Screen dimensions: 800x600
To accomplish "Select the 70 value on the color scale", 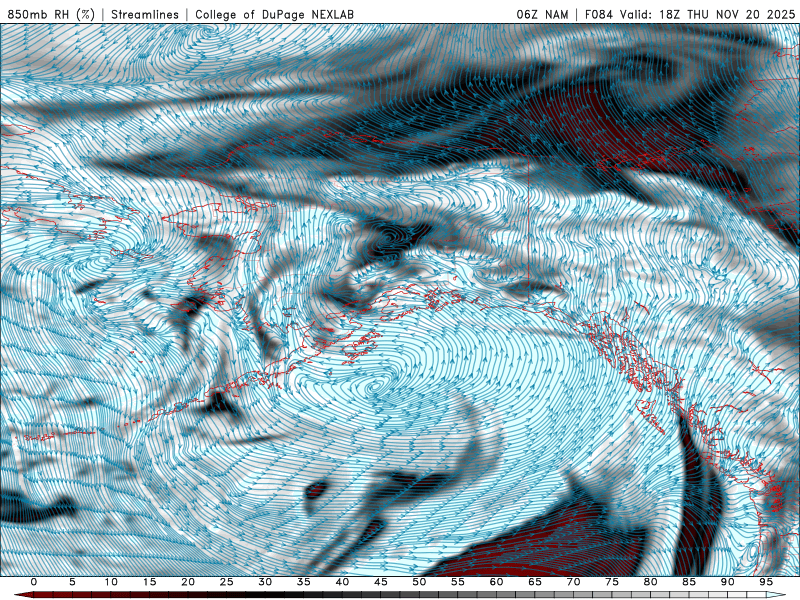I will [573, 582].
